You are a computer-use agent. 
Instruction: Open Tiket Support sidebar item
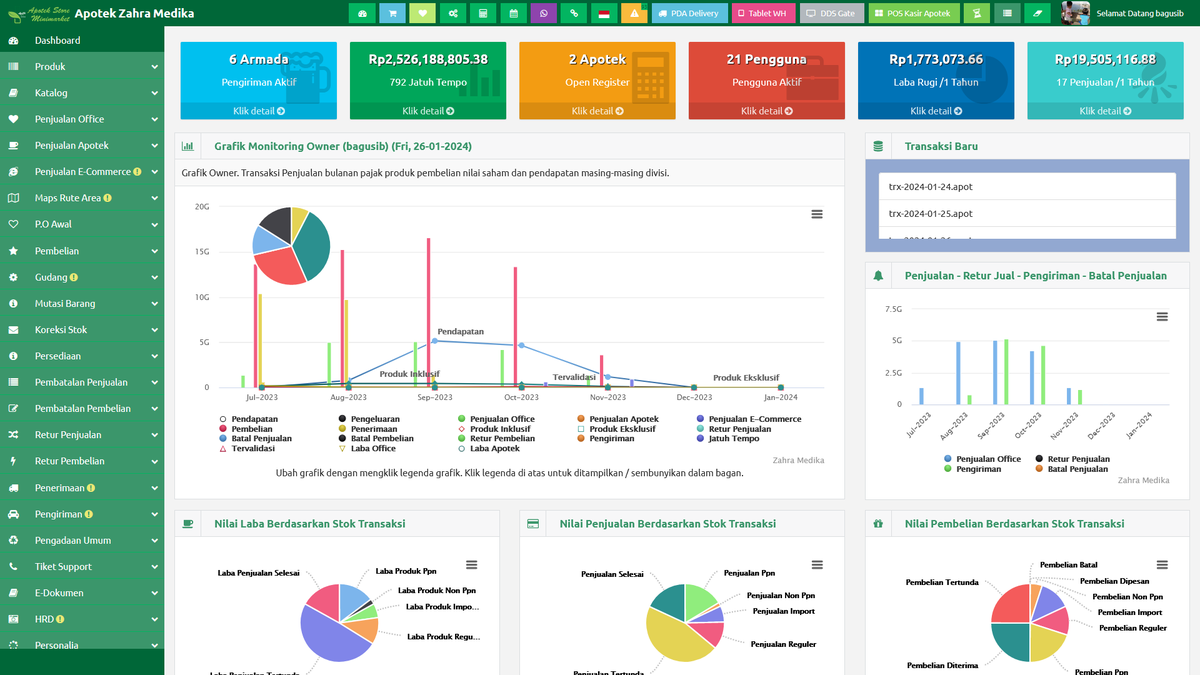pyautogui.click(x=82, y=566)
